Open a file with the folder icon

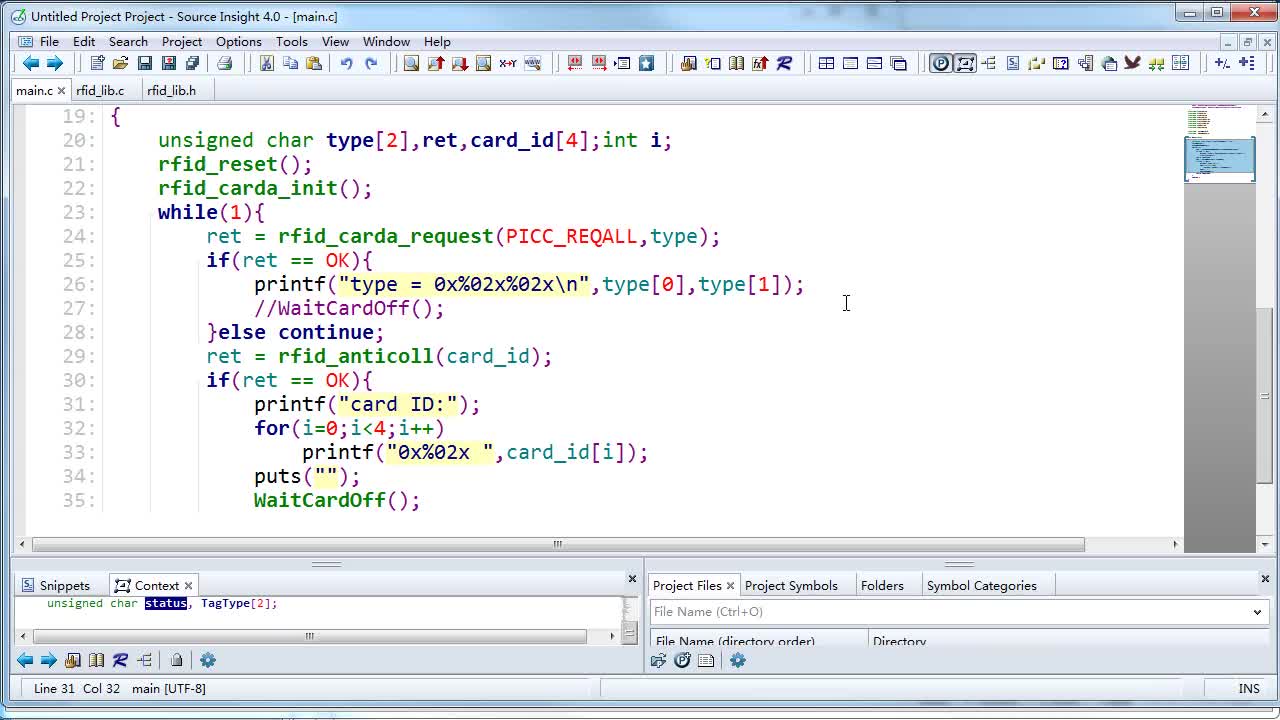(121, 63)
